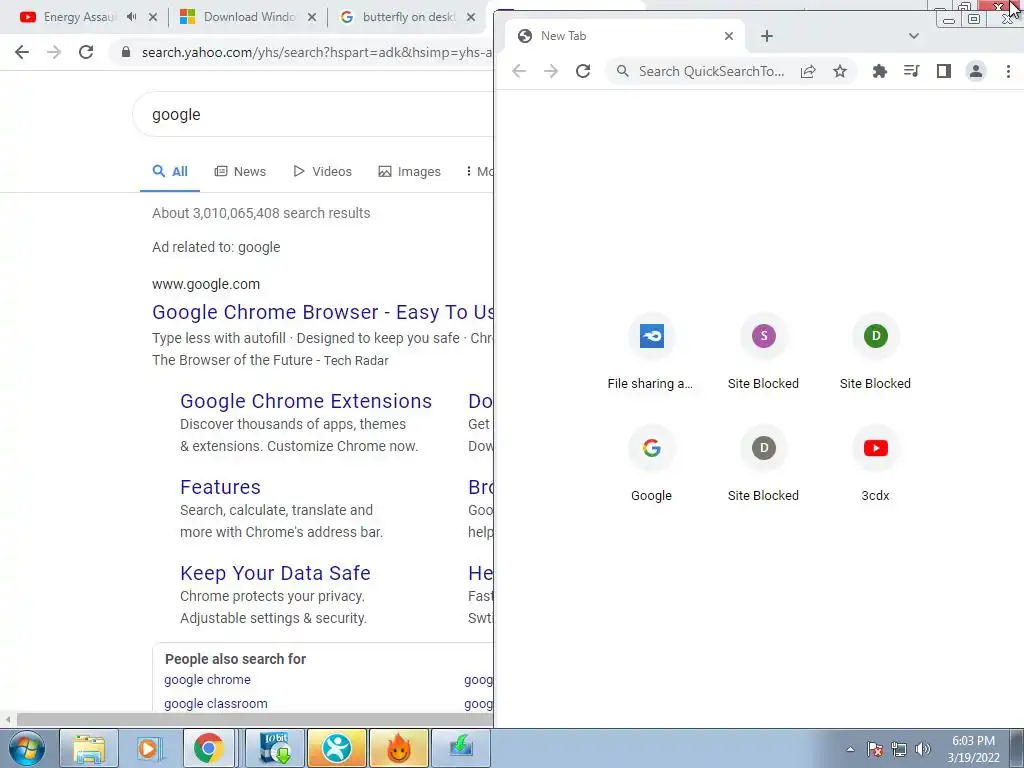Open the media control icon
Viewport: 1024px width, 768px height.
(912, 71)
